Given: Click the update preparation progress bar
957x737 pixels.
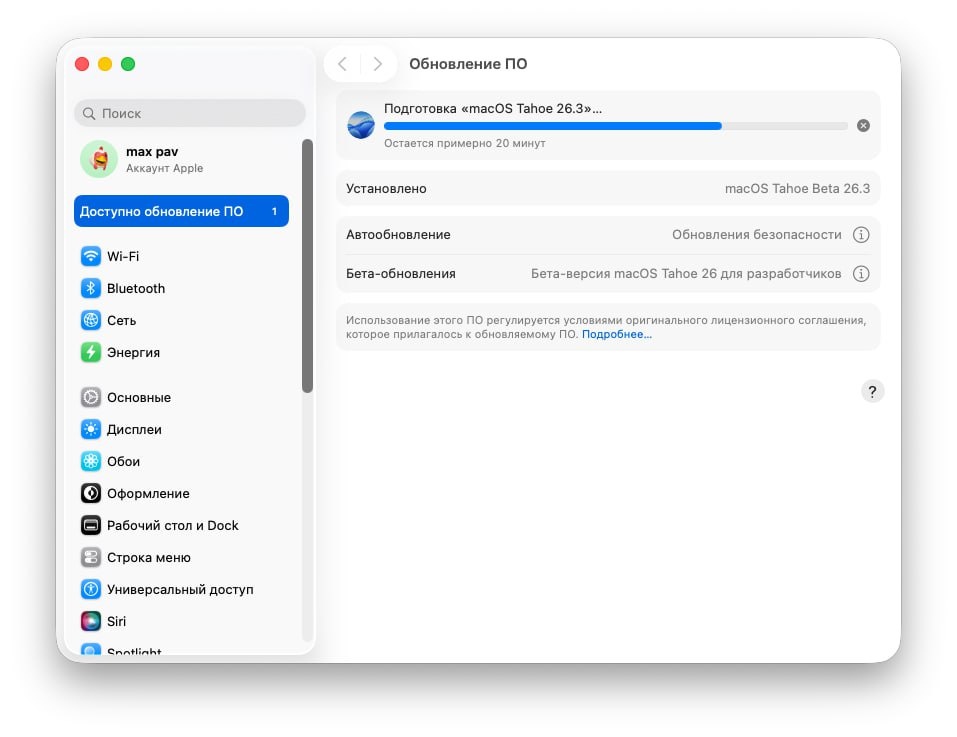Looking at the screenshot, I should 615,126.
